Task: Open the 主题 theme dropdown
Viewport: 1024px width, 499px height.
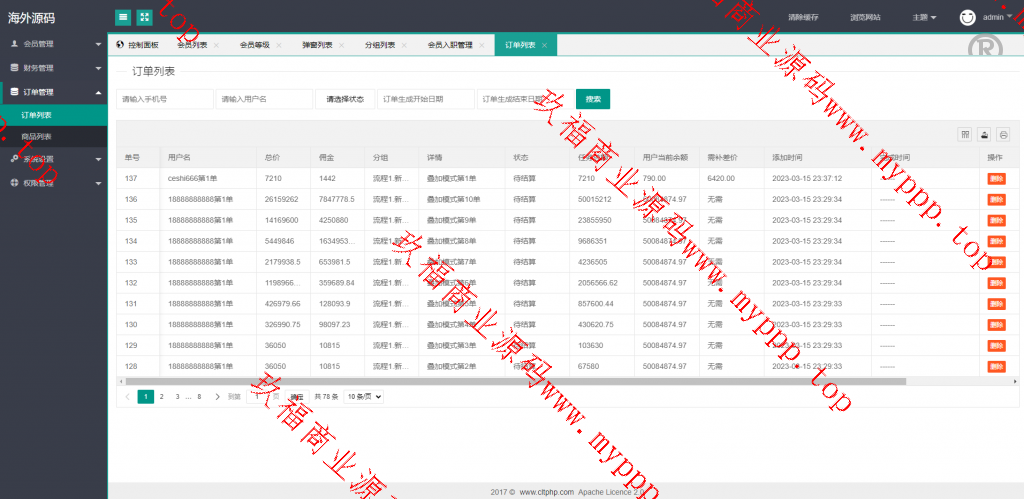Action: coord(924,17)
